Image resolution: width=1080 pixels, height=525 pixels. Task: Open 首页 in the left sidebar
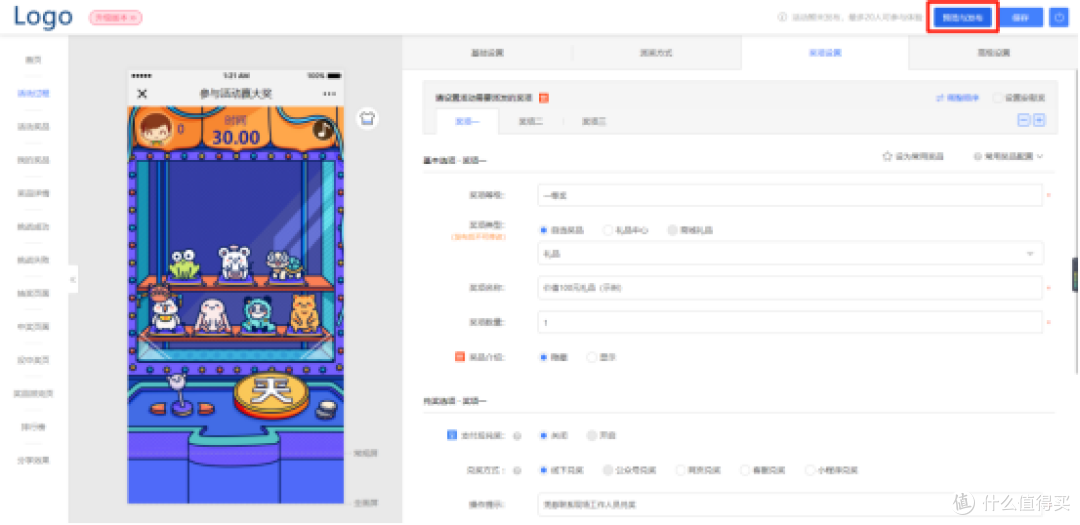(34, 60)
